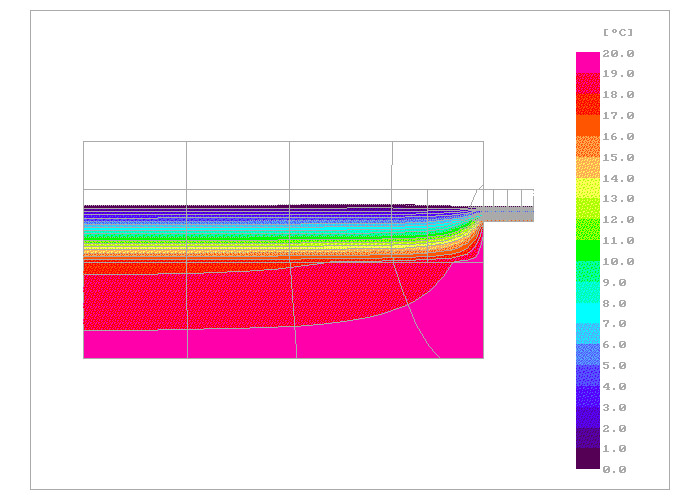Click the 11.0 legend value
700x500 pixels.
(x=618, y=241)
